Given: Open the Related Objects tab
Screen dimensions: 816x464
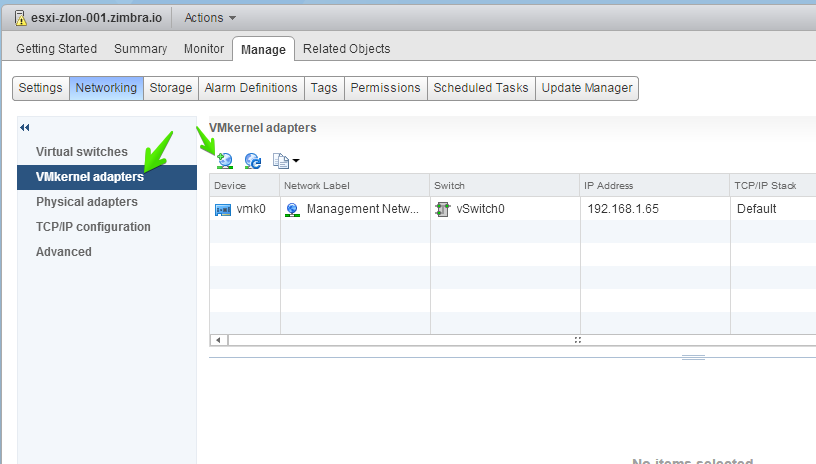Looking at the screenshot, I should [x=347, y=49].
